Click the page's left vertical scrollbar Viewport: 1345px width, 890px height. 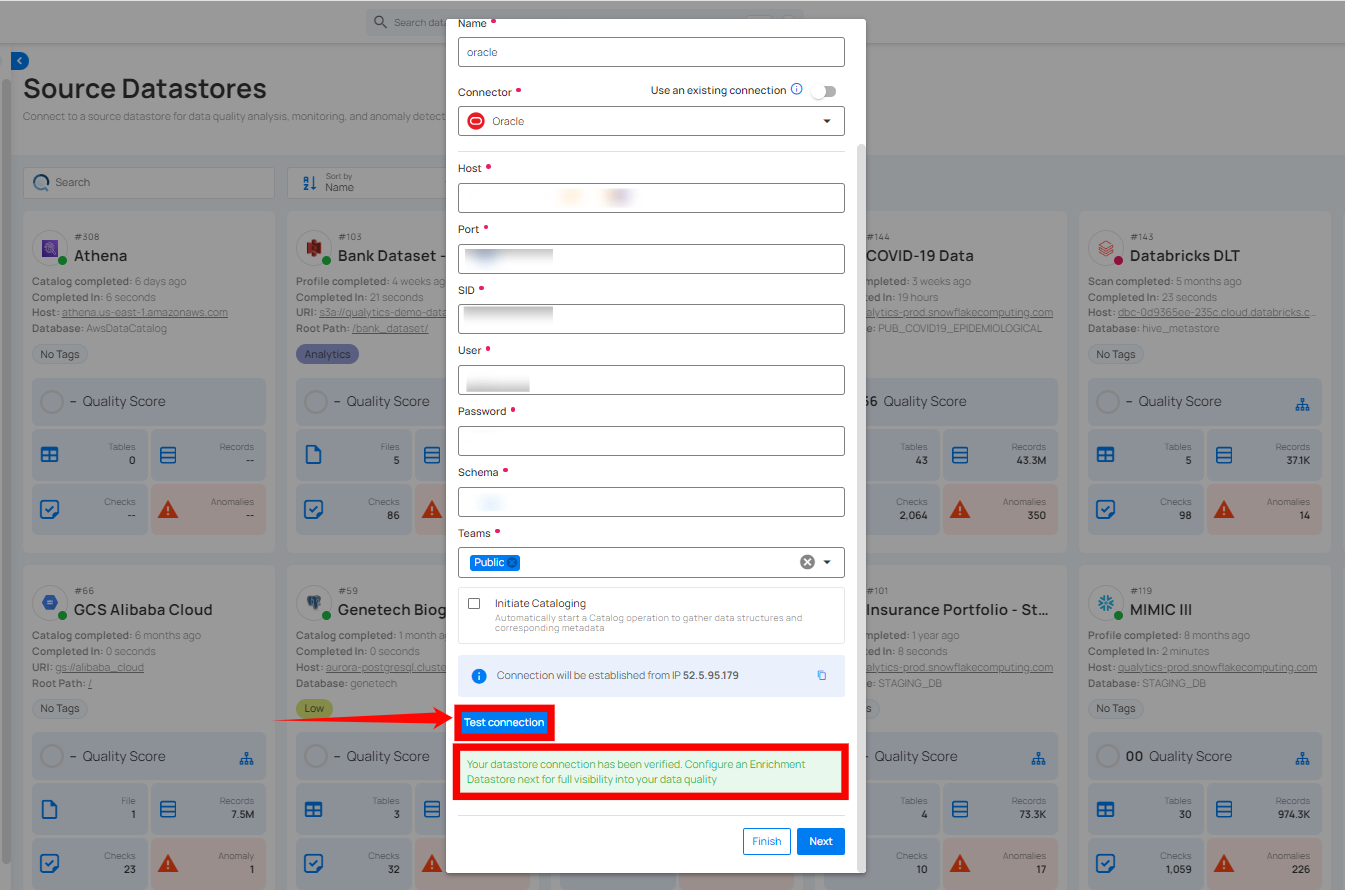click(6, 470)
